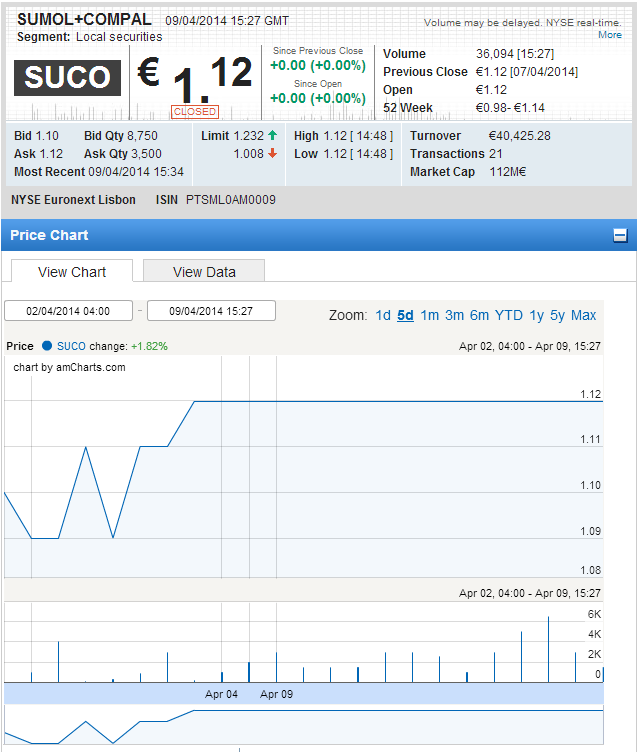The height and width of the screenshot is (752, 642).
Task: Select YTD zoom range
Action: 508,315
